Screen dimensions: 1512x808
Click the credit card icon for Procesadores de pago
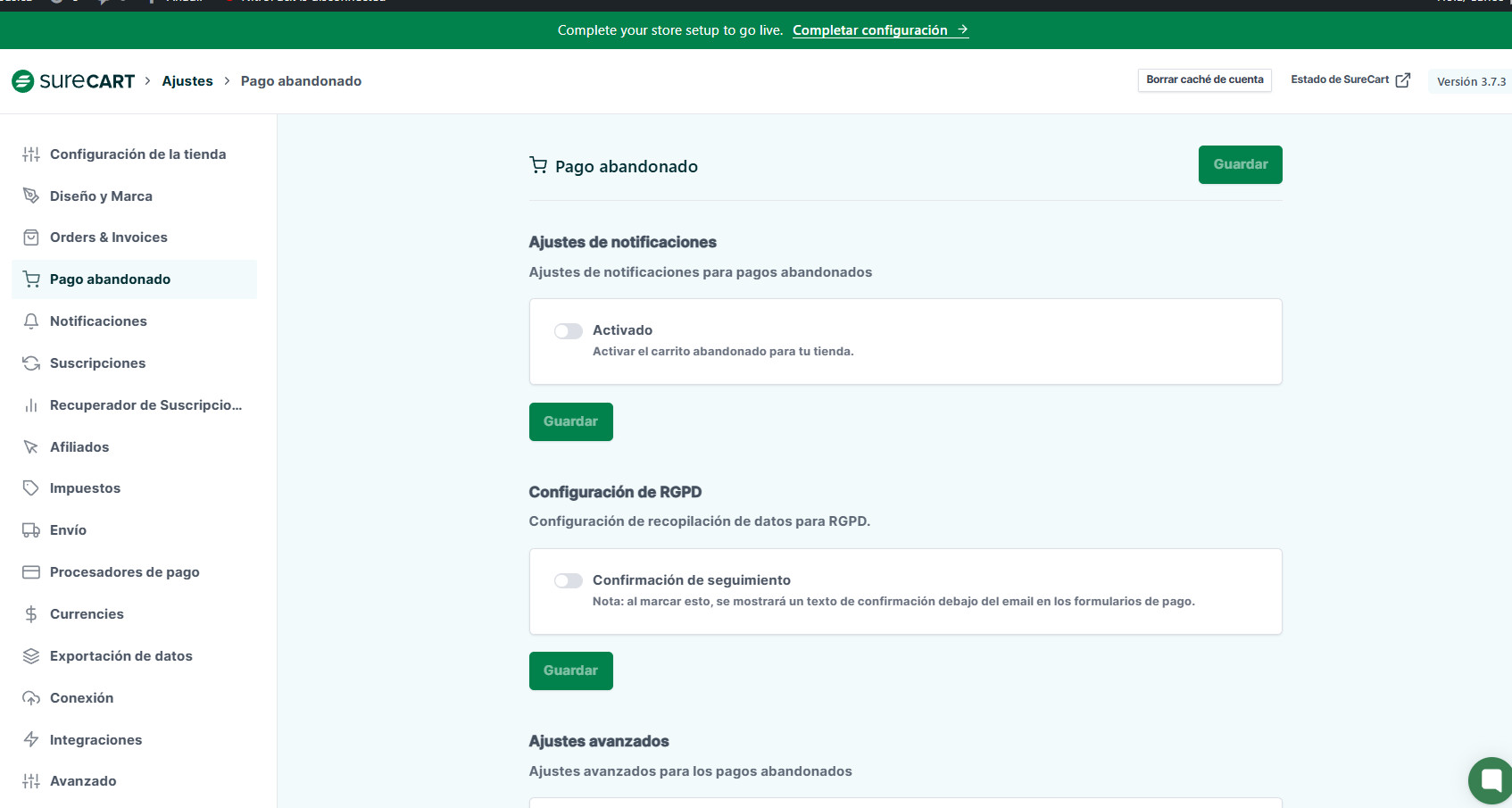(31, 572)
